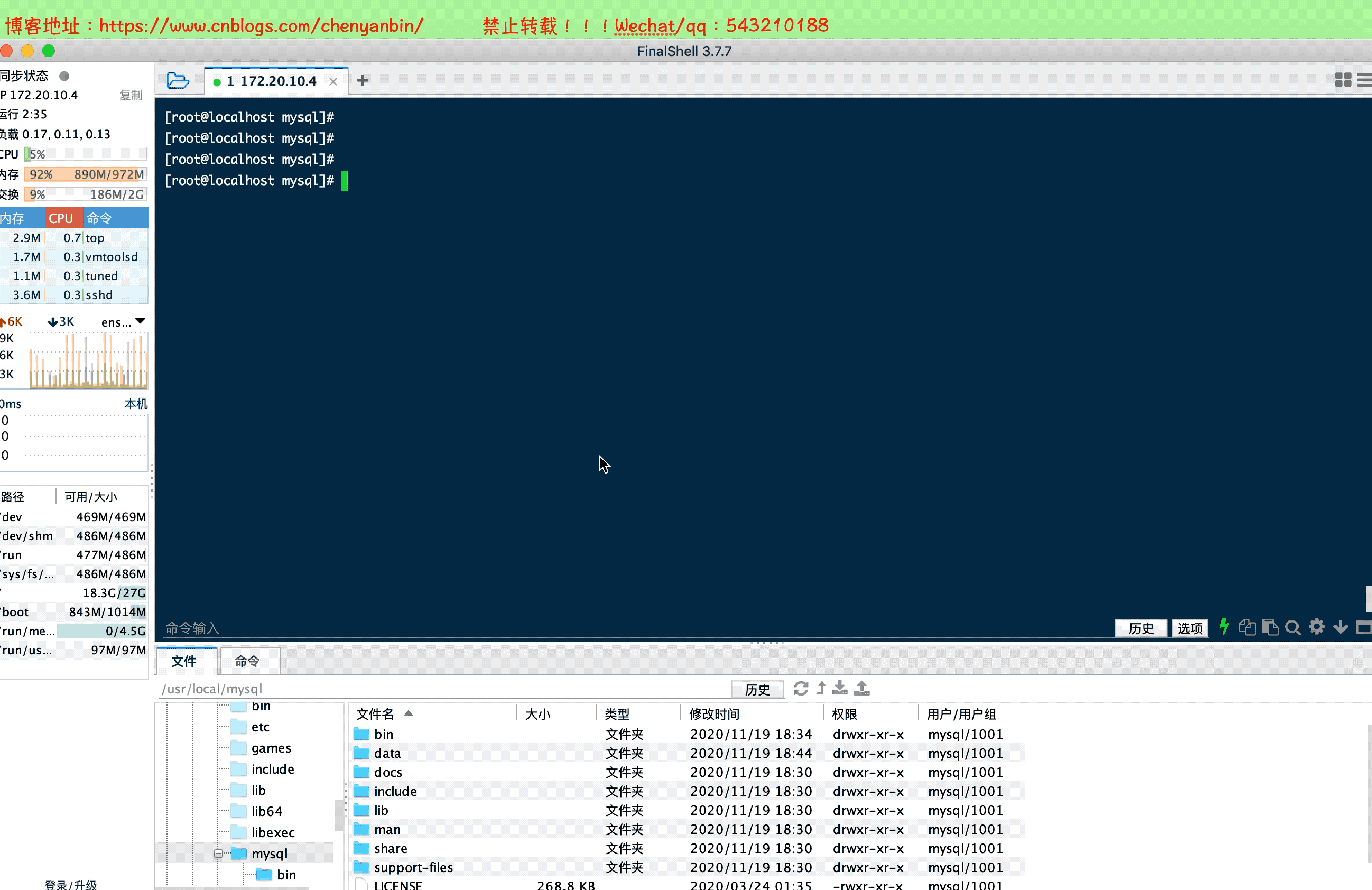Viewport: 1372px width, 890px height.
Task: Sort process list by 命令 column
Action: pyautogui.click(x=116, y=218)
